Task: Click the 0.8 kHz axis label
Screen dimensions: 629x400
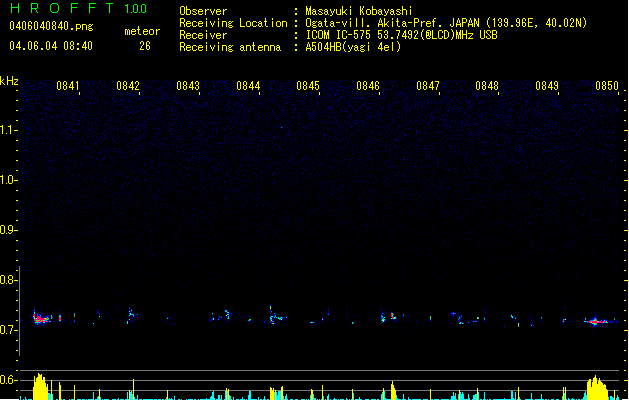Action: tap(8, 280)
